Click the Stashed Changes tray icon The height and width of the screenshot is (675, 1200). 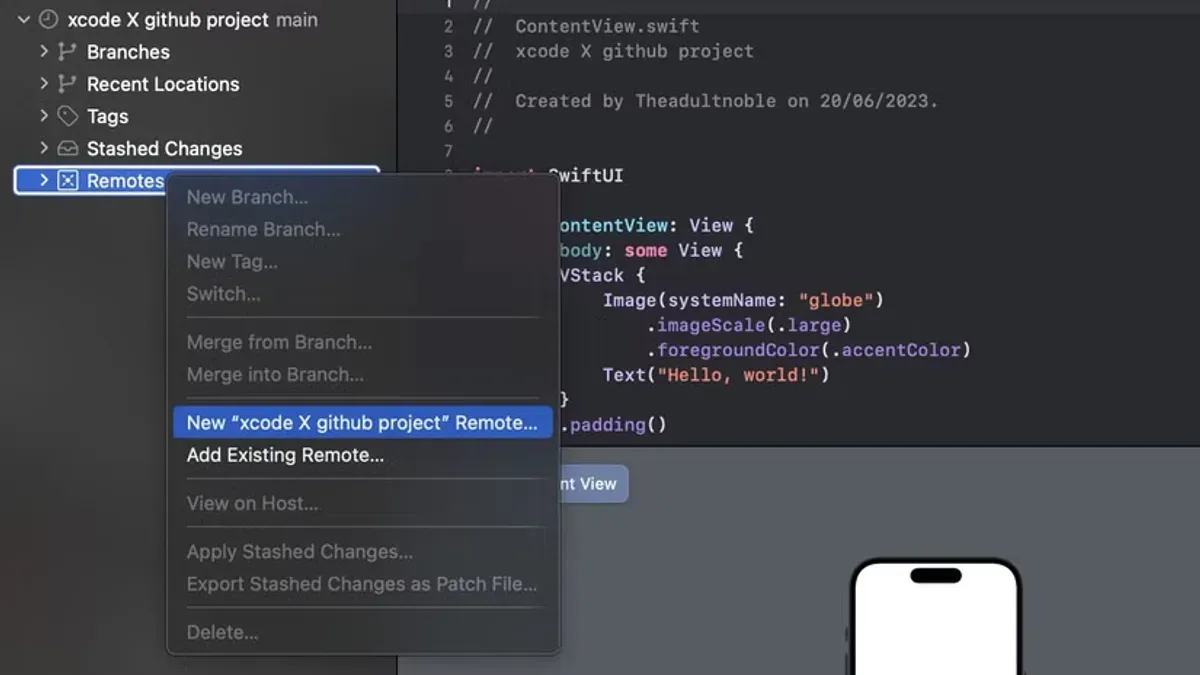[x=67, y=148]
